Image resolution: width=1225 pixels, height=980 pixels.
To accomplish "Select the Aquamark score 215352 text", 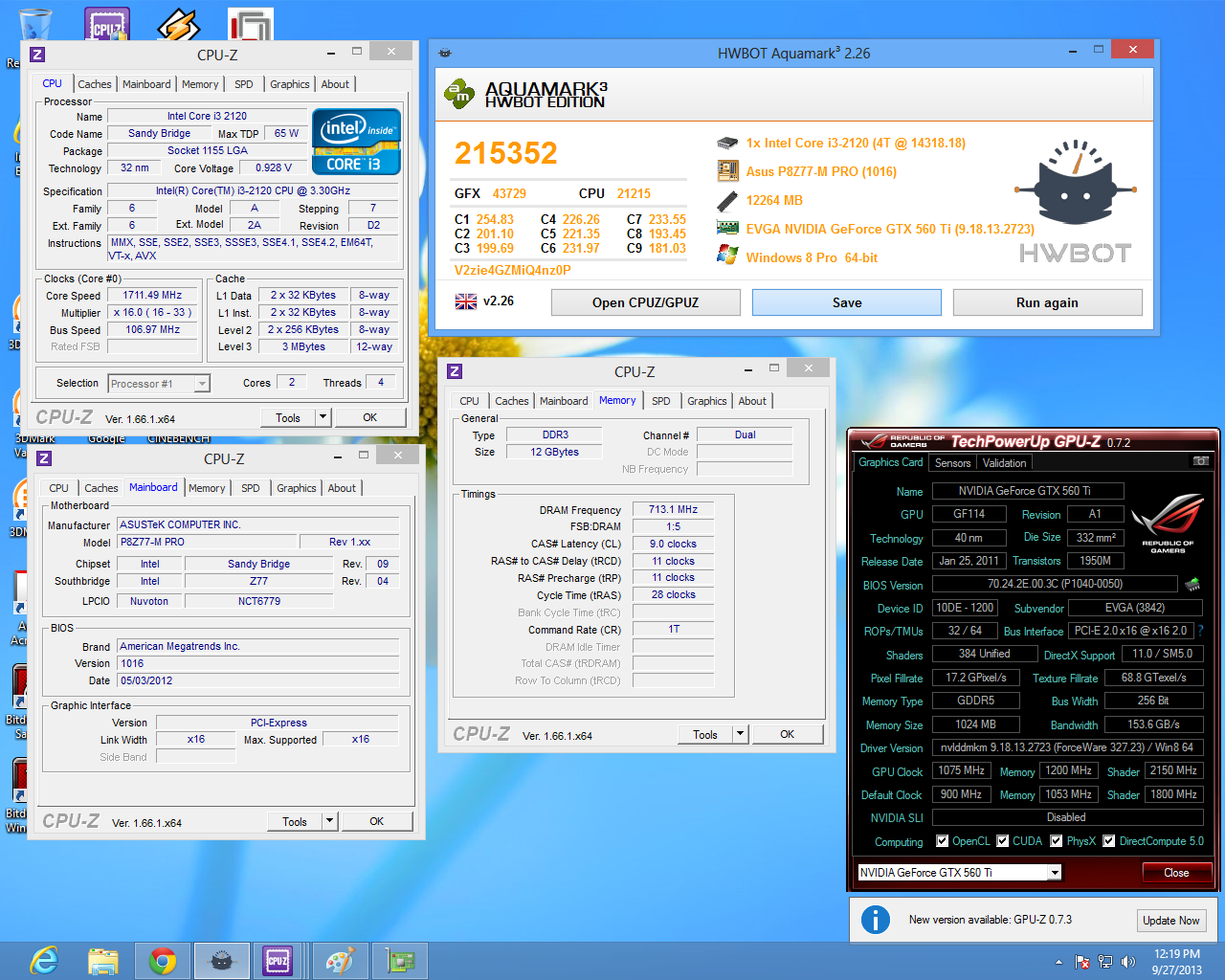I will click(506, 153).
